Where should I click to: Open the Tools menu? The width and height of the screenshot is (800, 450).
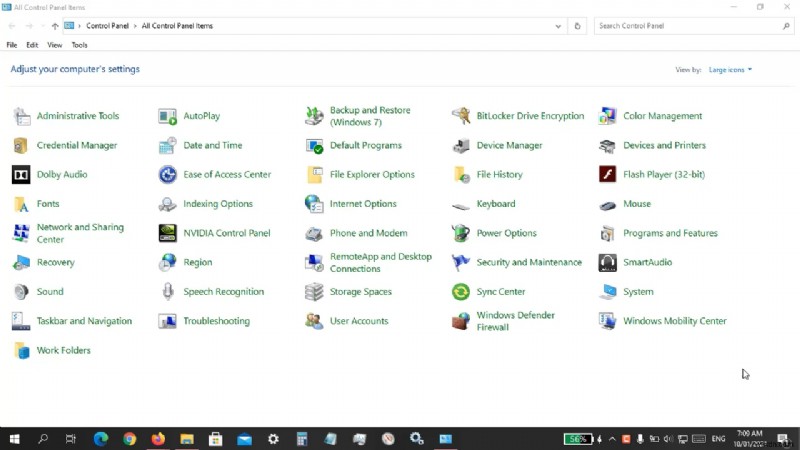pos(79,45)
